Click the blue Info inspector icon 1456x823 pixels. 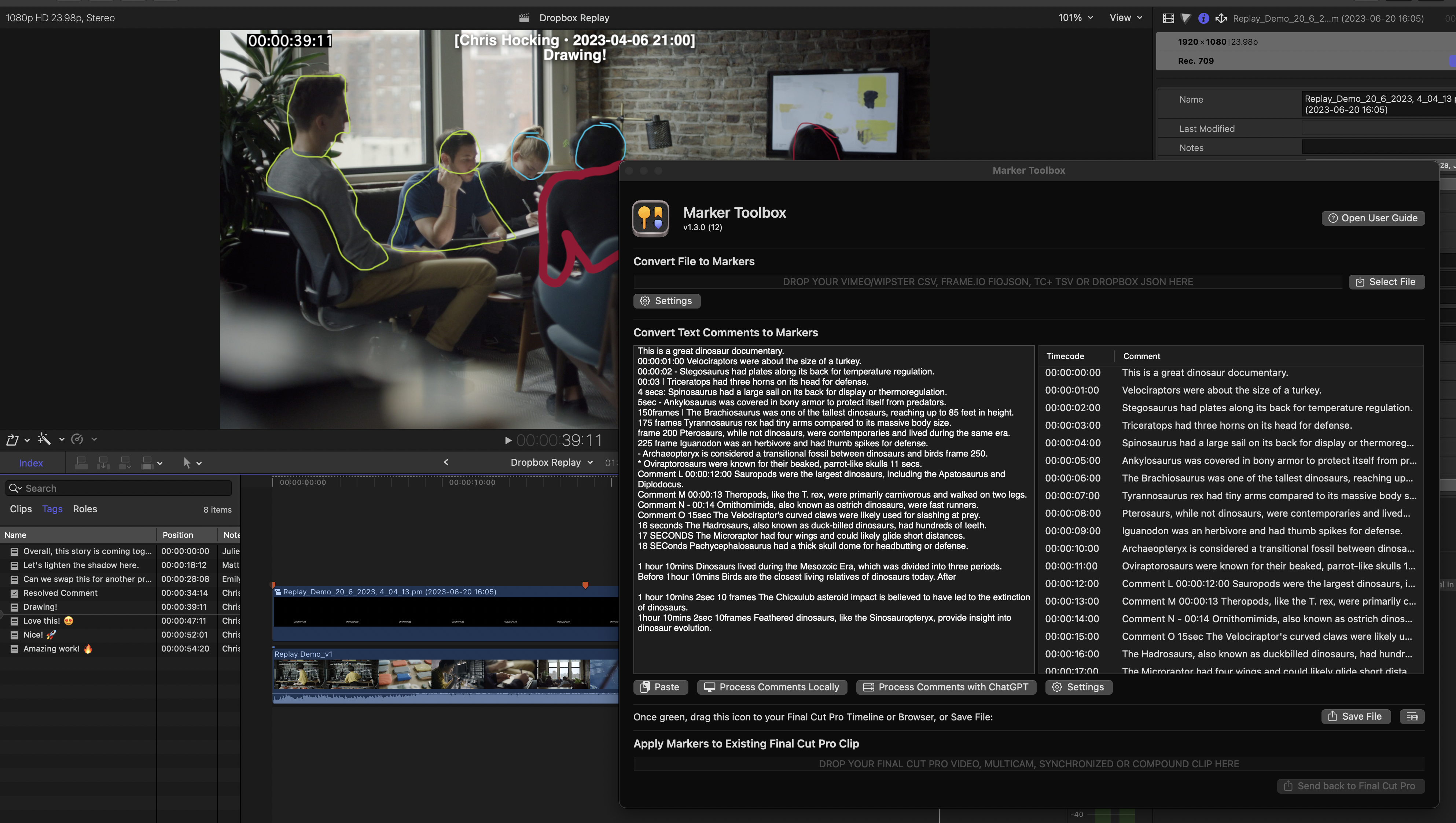pos(1203,18)
